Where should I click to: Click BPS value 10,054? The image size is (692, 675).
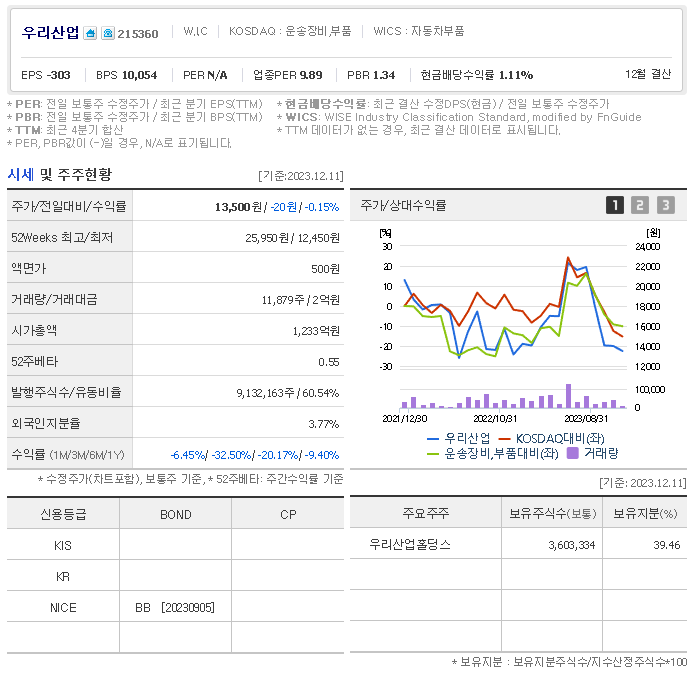(x=139, y=75)
